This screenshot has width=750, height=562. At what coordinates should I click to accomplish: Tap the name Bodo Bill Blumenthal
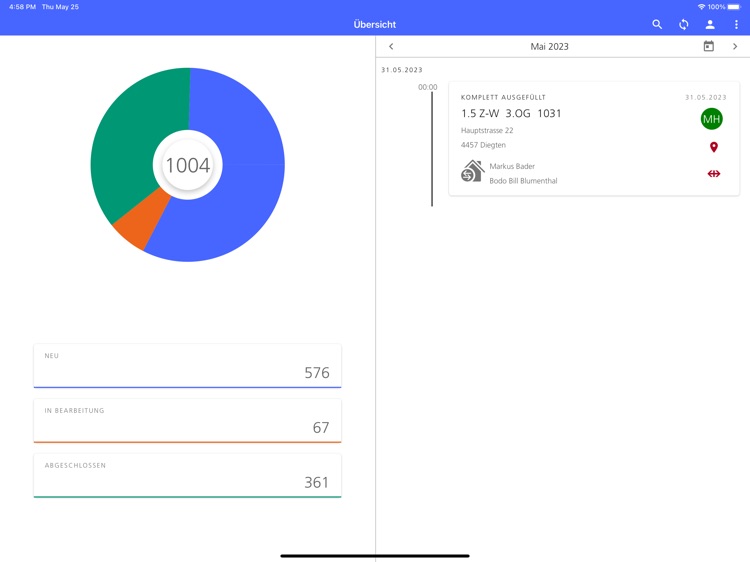pyautogui.click(x=523, y=181)
